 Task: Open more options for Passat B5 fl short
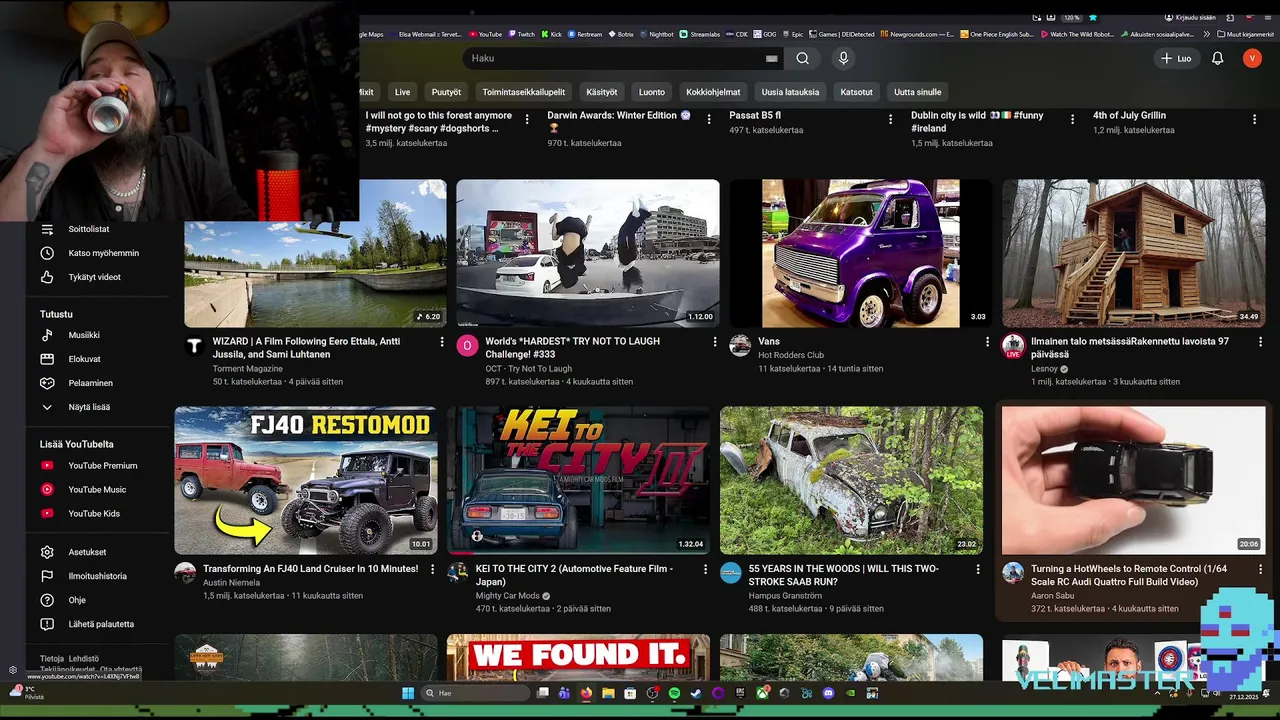tap(890, 118)
